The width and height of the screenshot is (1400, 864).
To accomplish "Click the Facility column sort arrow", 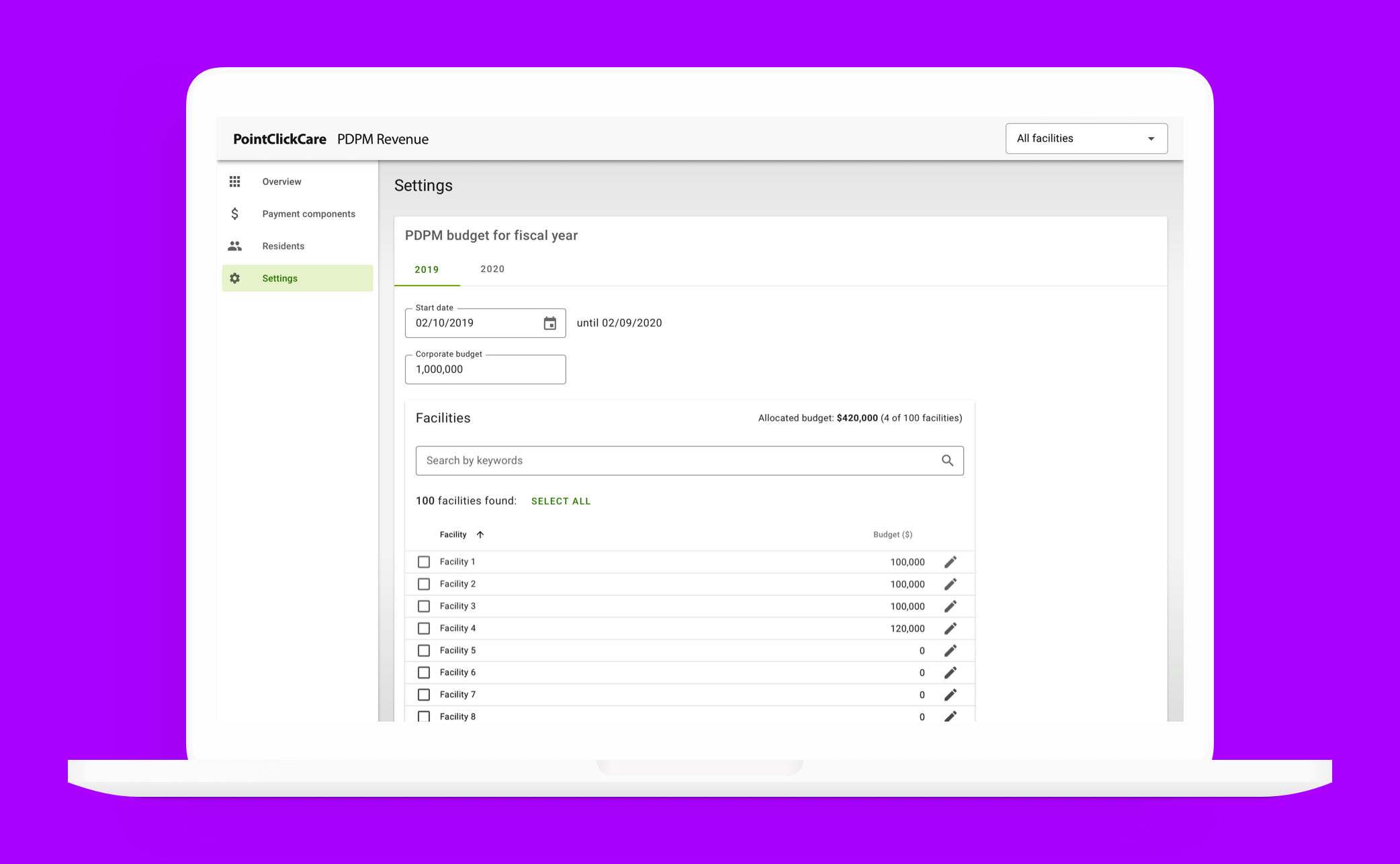I will point(480,535).
